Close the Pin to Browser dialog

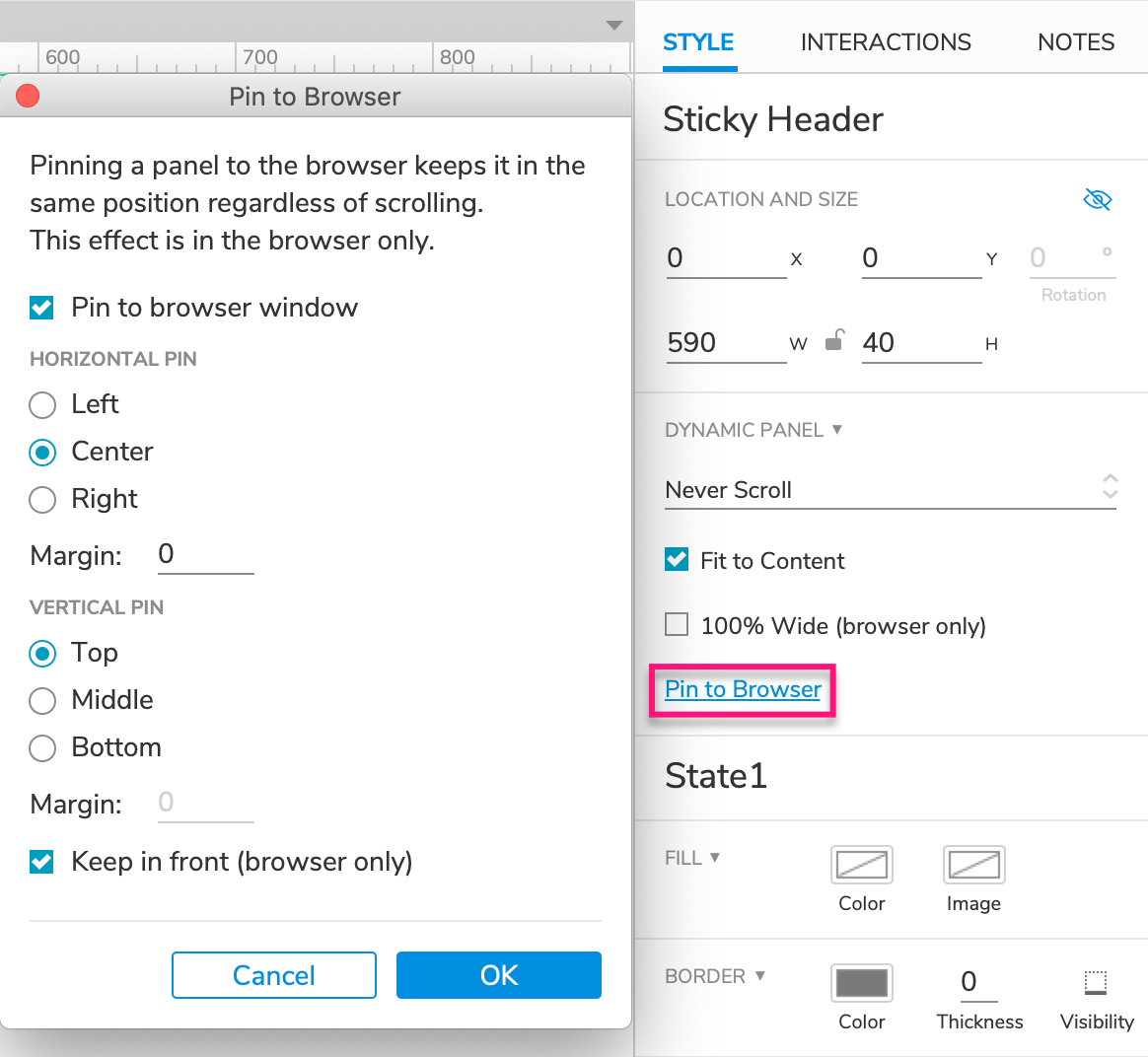pyautogui.click(x=28, y=96)
